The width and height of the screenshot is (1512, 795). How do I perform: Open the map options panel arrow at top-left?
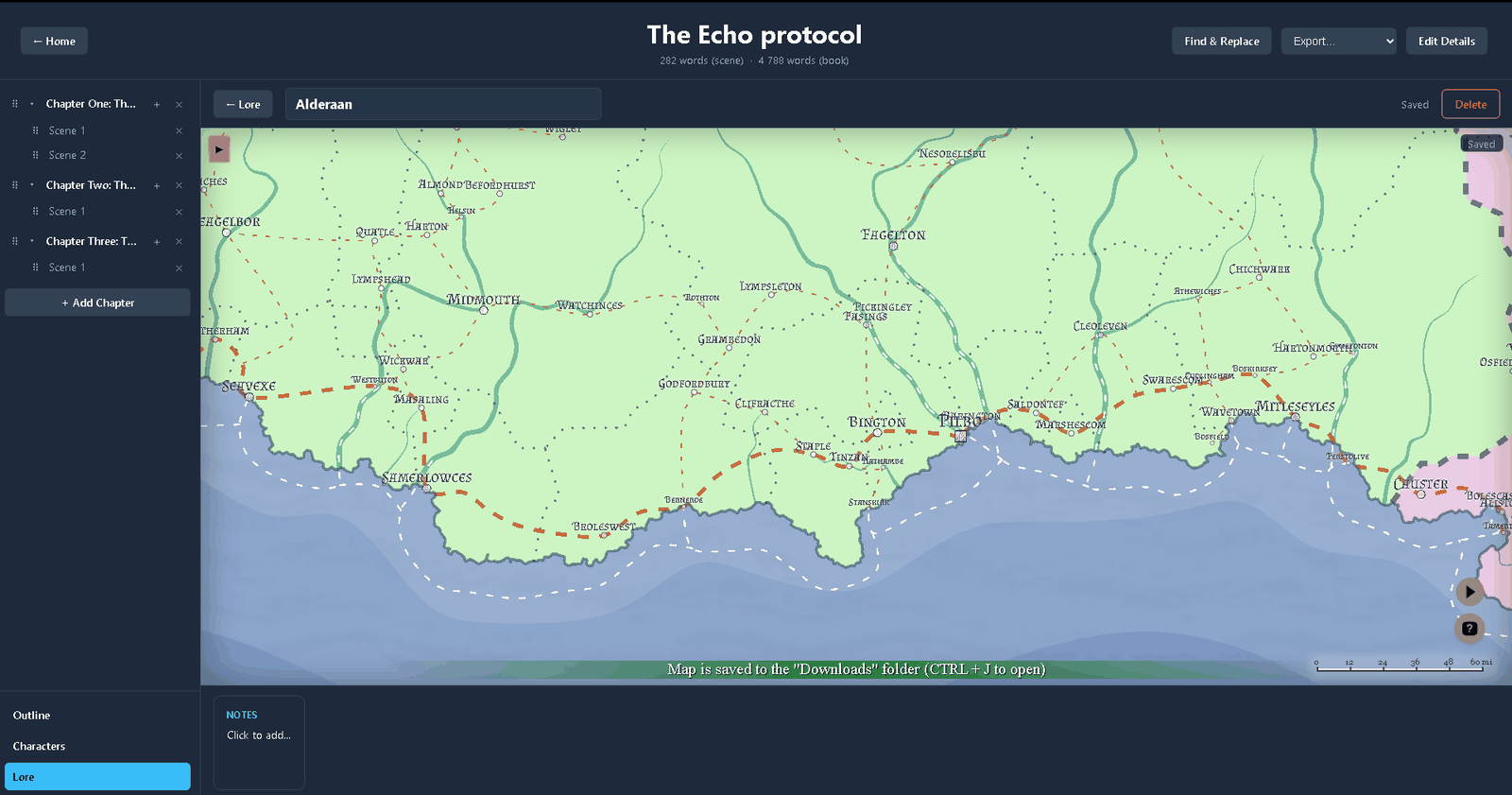click(x=218, y=149)
